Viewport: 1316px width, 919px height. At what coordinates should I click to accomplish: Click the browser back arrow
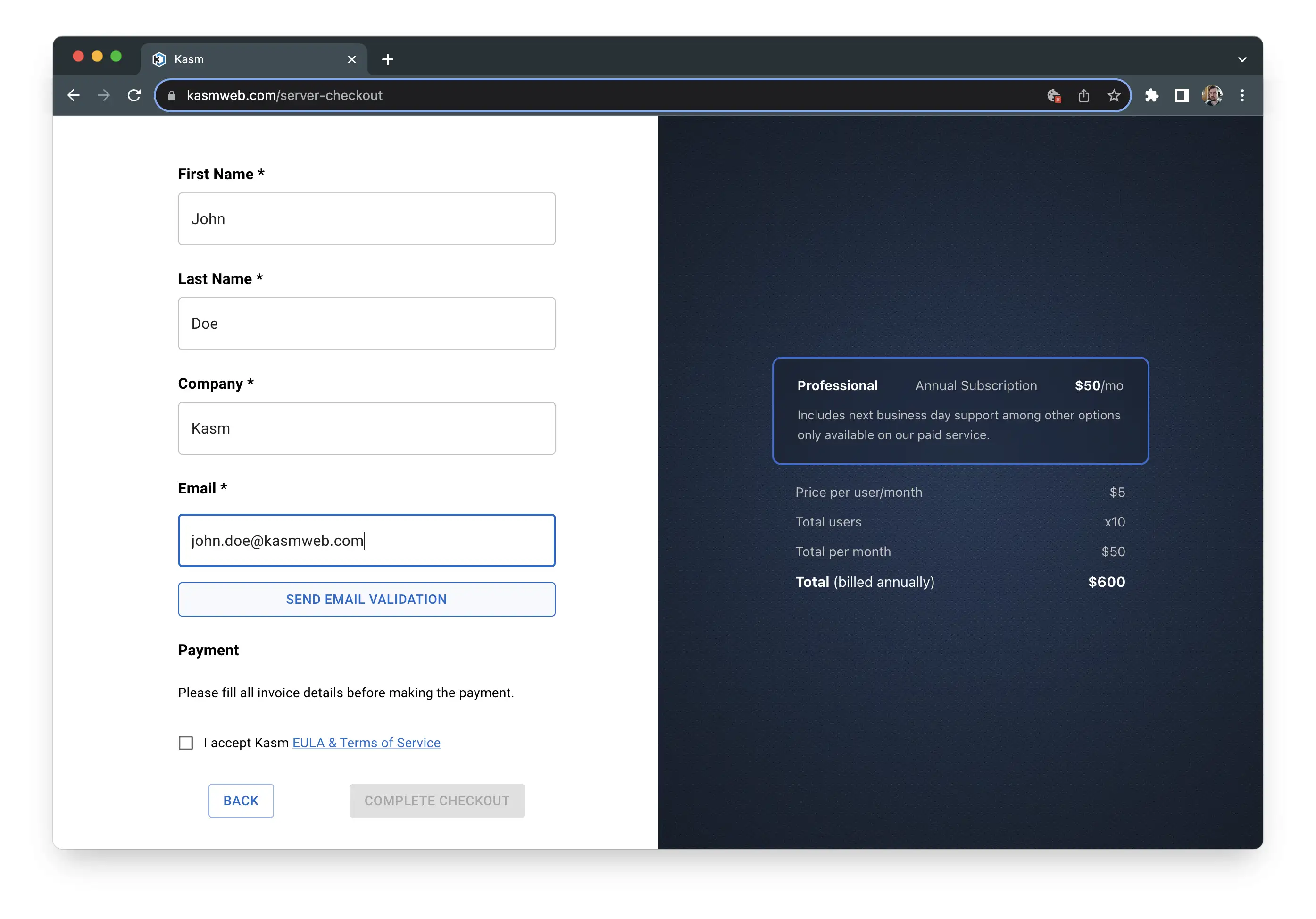pyautogui.click(x=74, y=95)
